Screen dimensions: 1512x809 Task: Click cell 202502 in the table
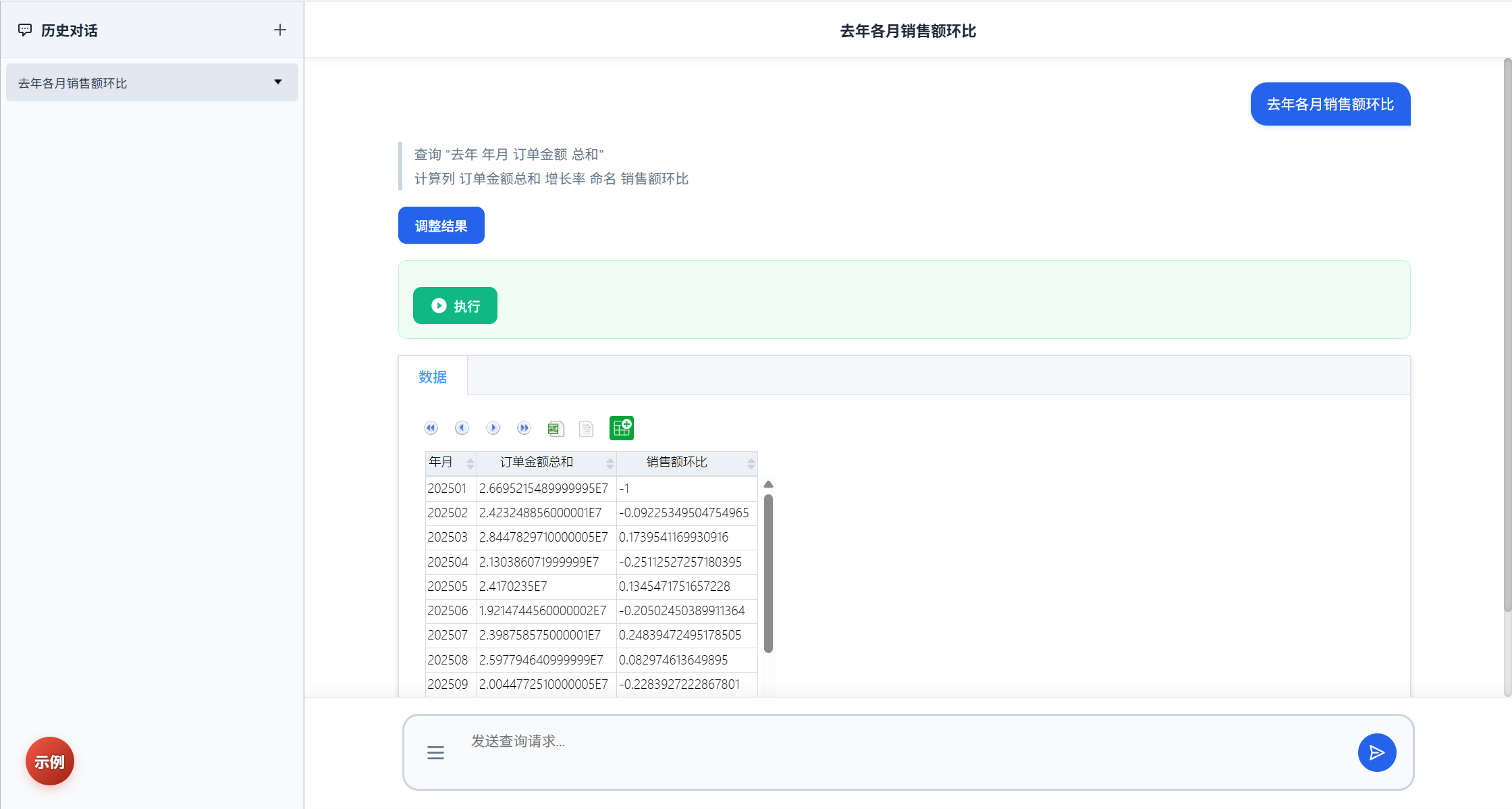pos(451,513)
